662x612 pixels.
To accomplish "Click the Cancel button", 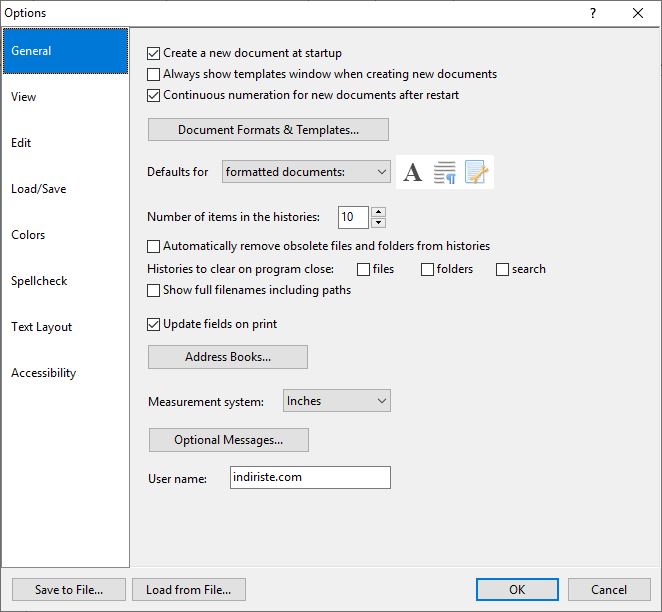I will [609, 590].
